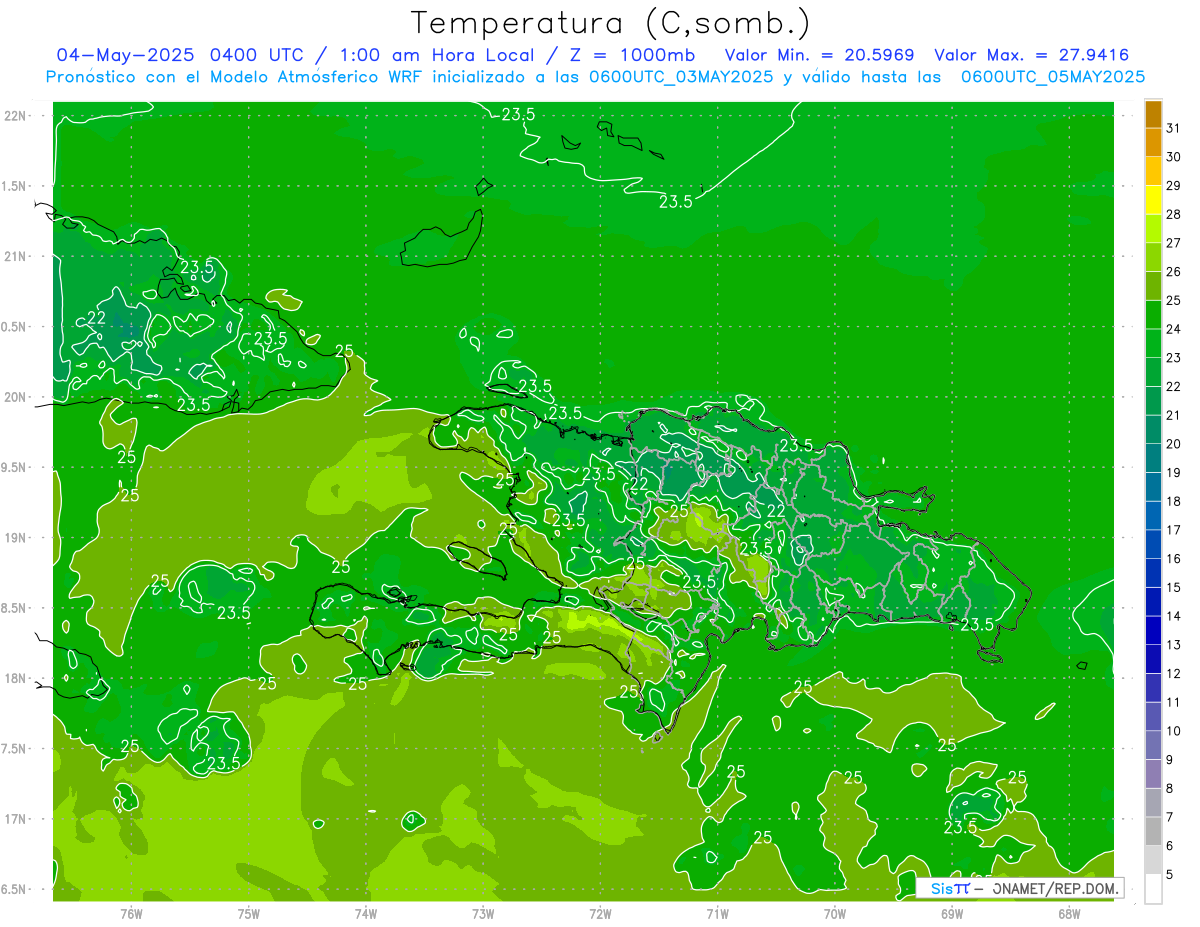Viewport: 1200px width, 927px height.
Task: Select the "Valor Max. = 27.9416" readout
Action: click(1032, 55)
